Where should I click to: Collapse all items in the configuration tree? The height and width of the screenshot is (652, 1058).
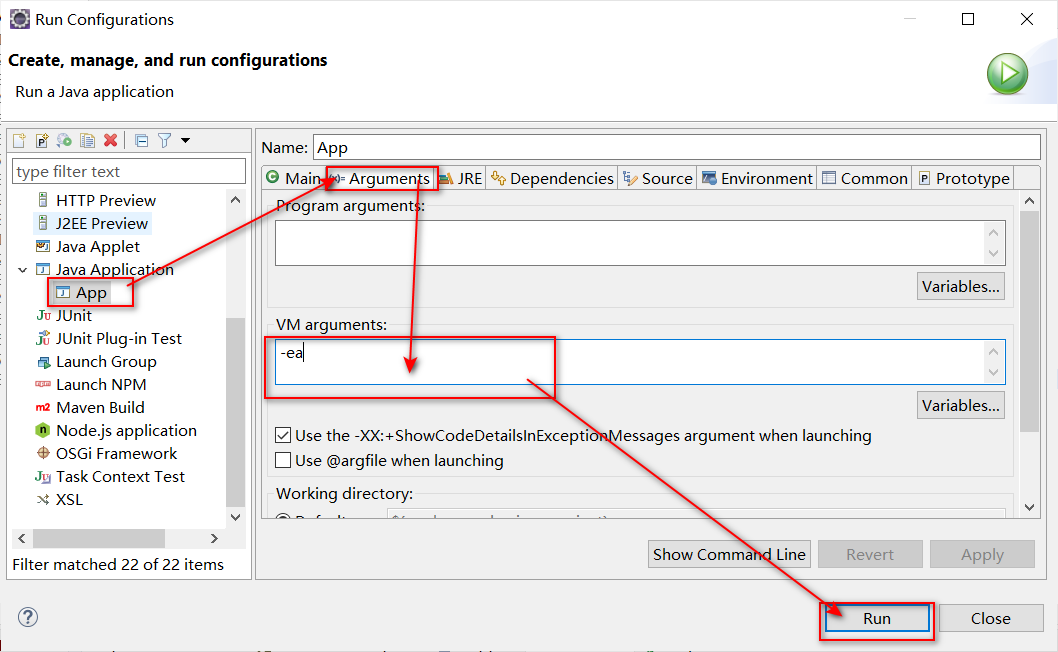(140, 140)
